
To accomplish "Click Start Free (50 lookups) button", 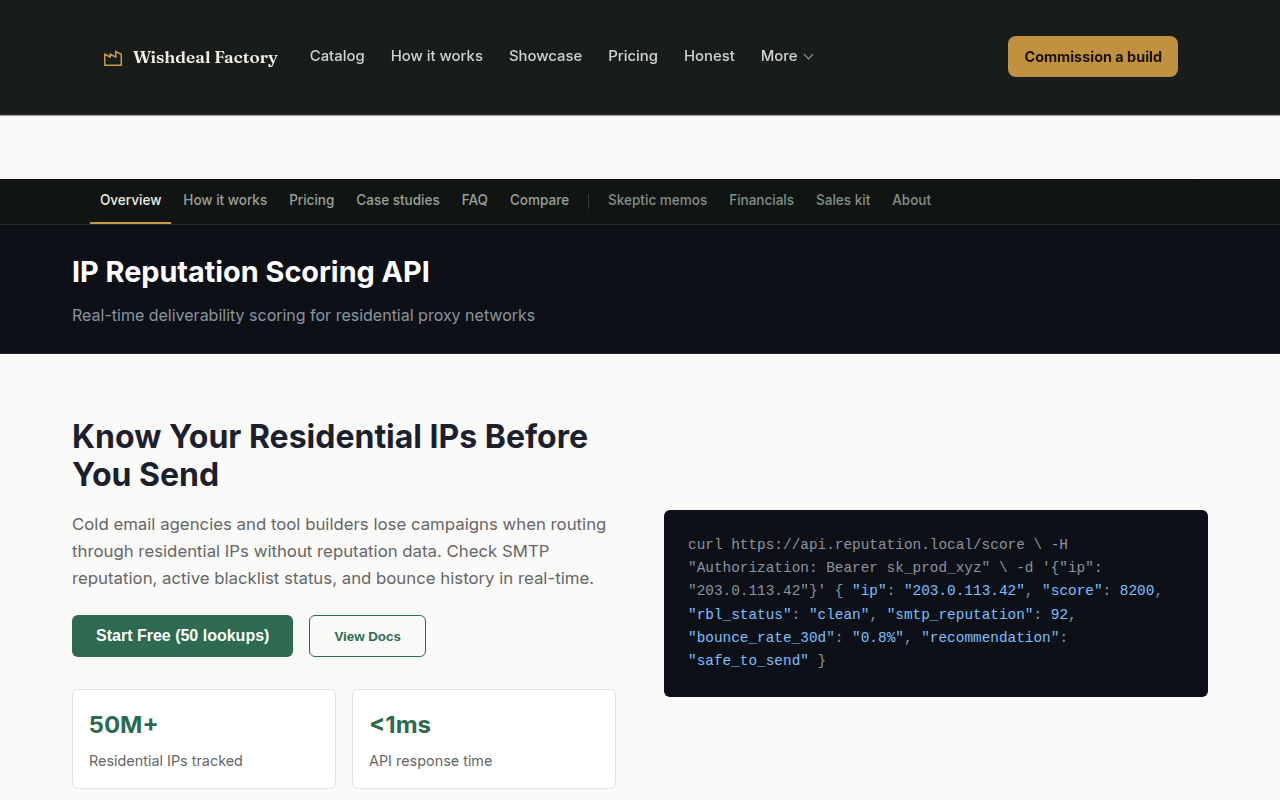I will 182,636.
